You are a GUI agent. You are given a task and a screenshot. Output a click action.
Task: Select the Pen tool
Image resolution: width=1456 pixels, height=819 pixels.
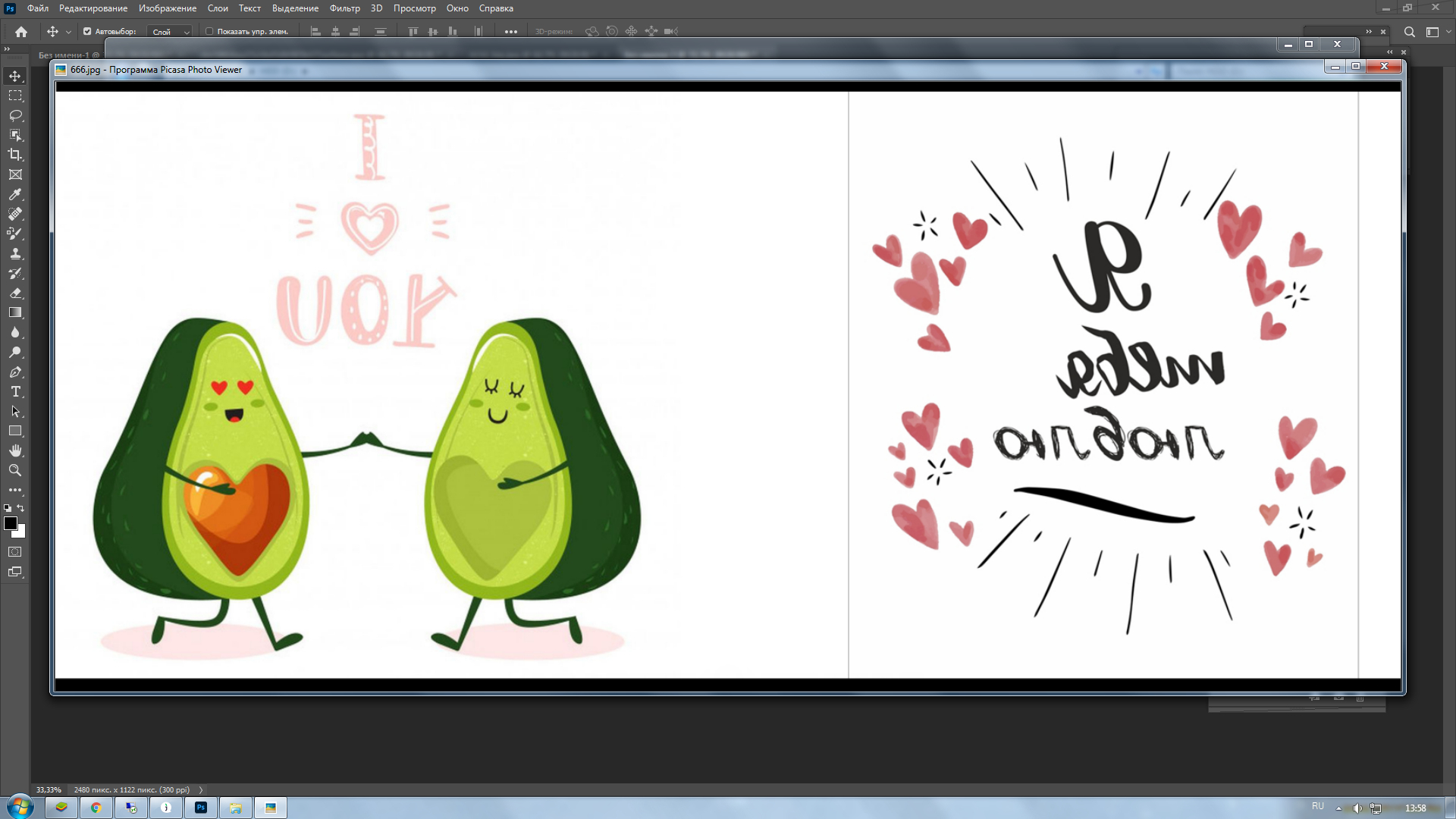(15, 372)
